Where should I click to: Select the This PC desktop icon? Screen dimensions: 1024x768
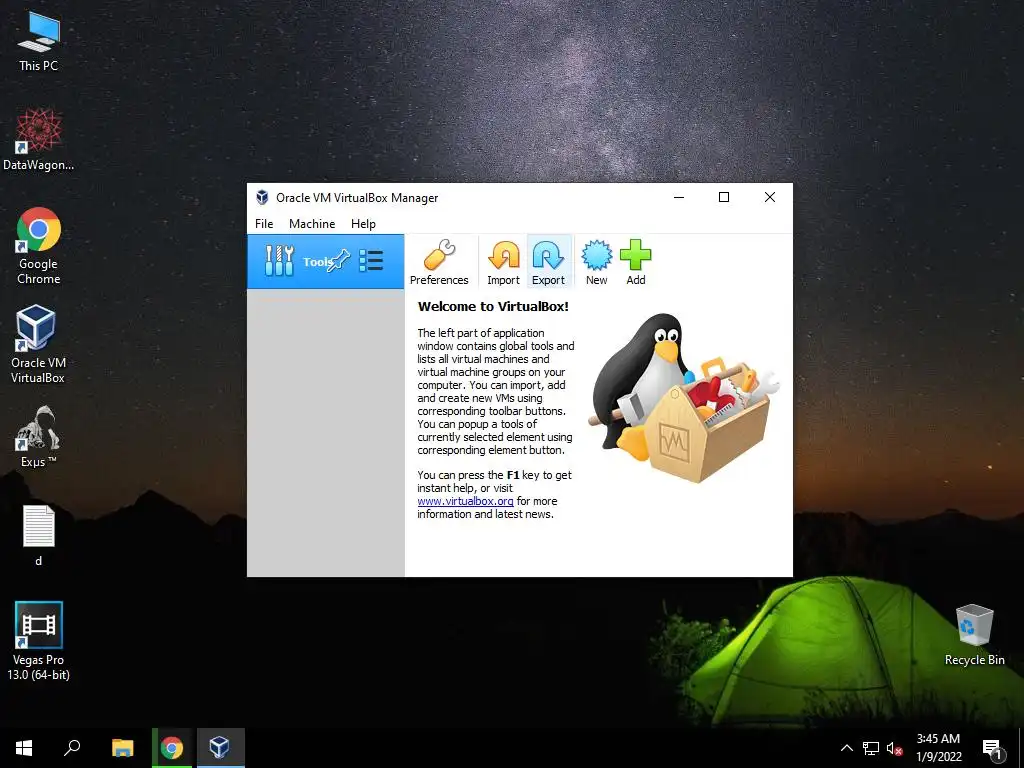[x=39, y=42]
